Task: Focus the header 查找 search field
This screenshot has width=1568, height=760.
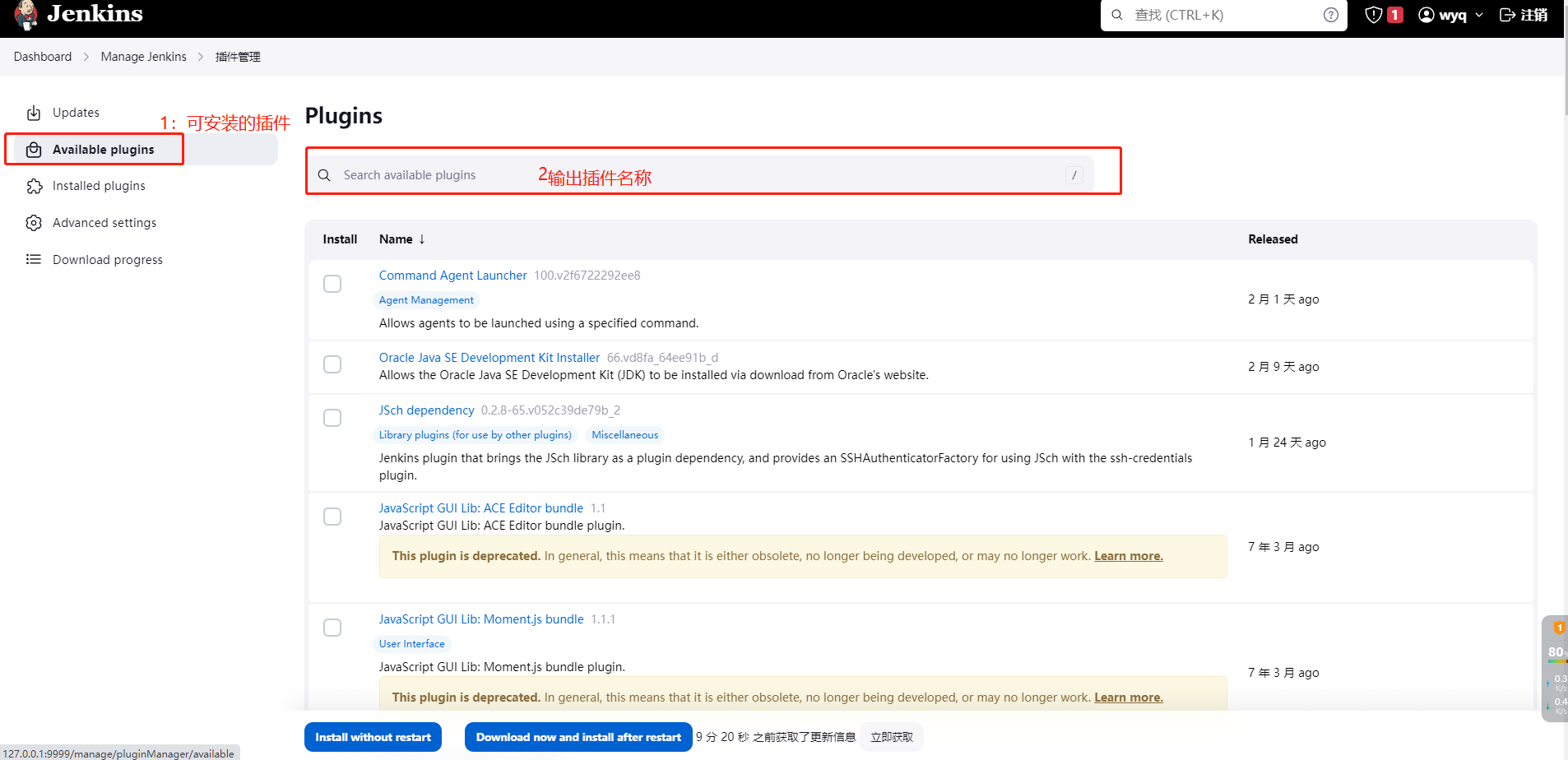Action: click(x=1224, y=15)
